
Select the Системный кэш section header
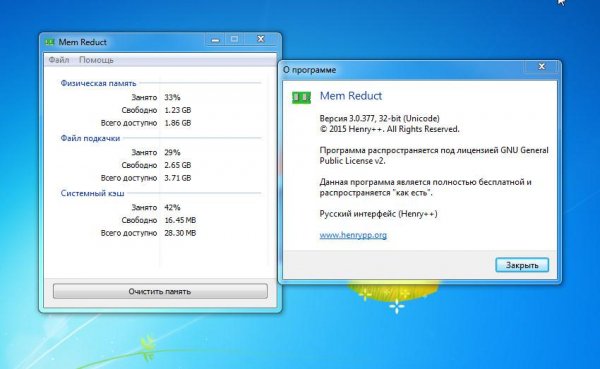tap(93, 193)
